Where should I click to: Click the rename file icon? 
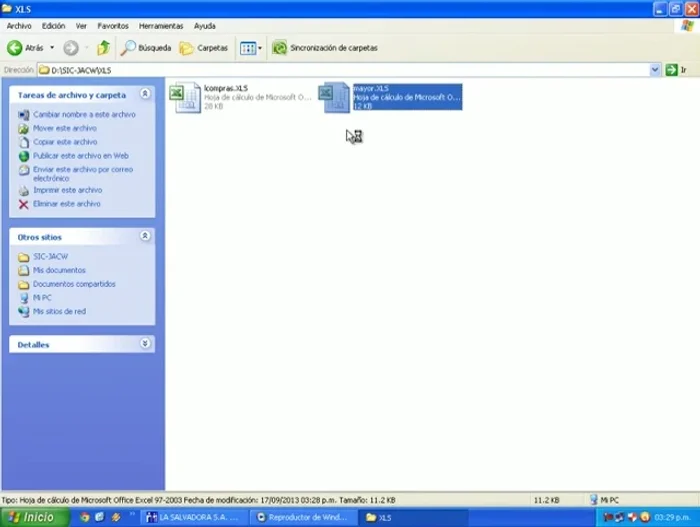pos(24,115)
